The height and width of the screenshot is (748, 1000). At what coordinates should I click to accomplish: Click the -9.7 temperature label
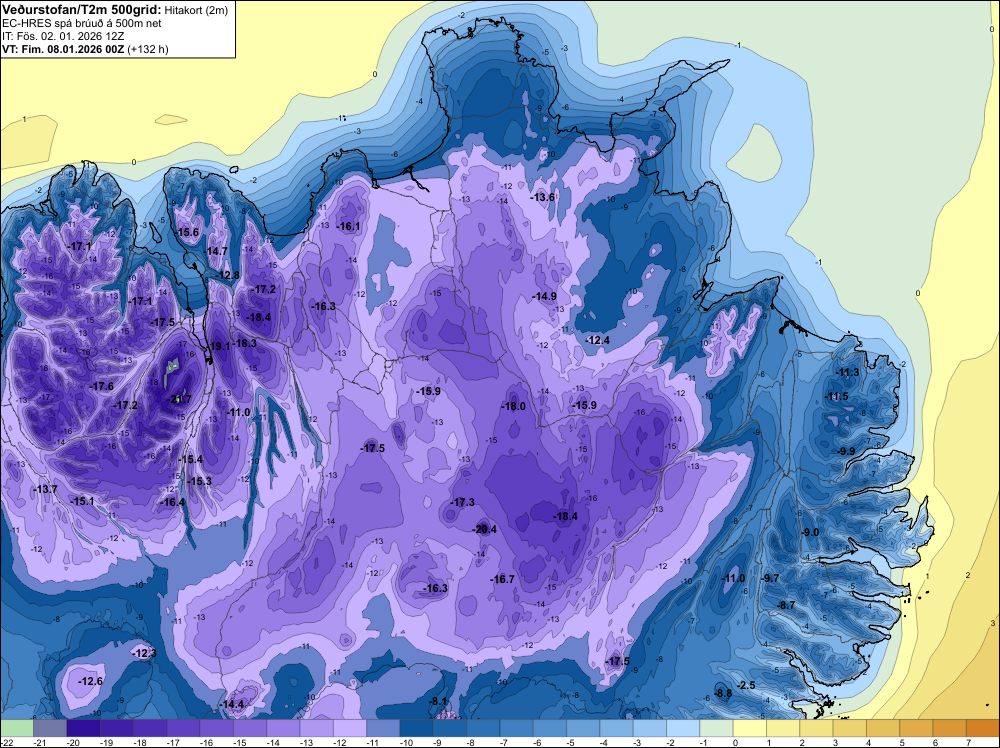coord(771,578)
